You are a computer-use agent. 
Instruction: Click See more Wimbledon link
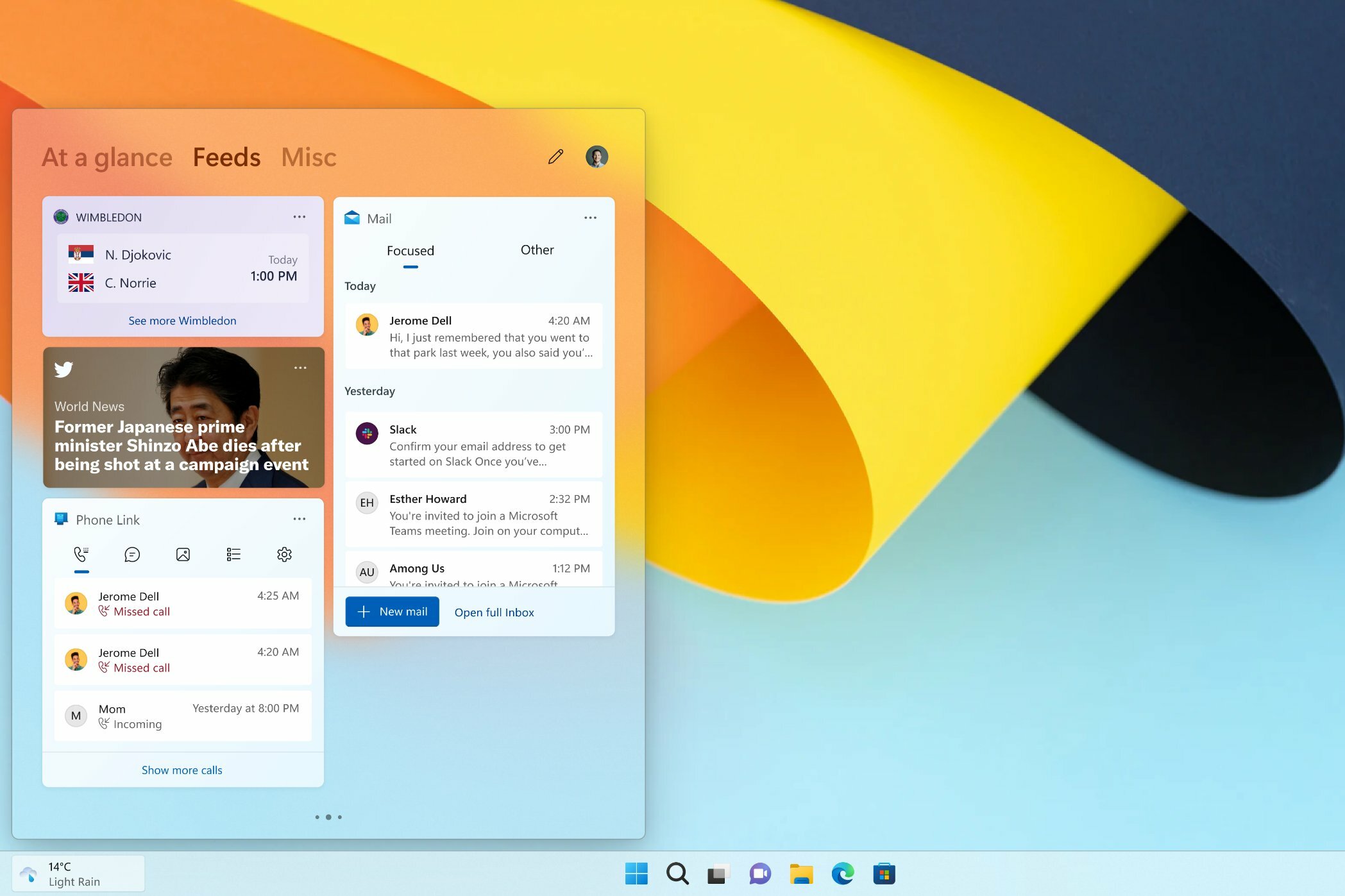(x=182, y=321)
